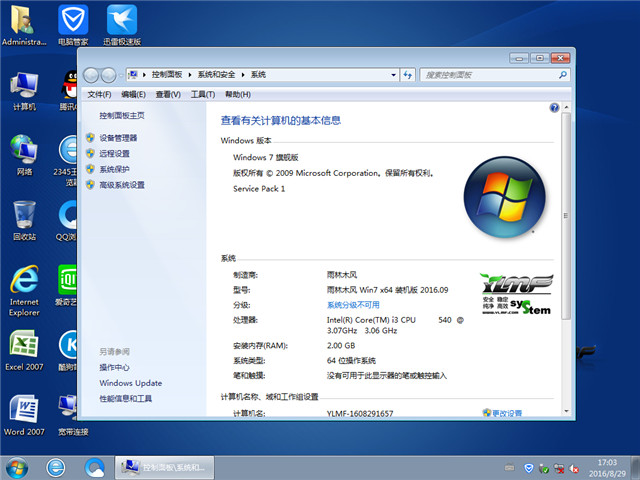
Task: Open the Windows Start menu orb
Action: click(x=17, y=466)
